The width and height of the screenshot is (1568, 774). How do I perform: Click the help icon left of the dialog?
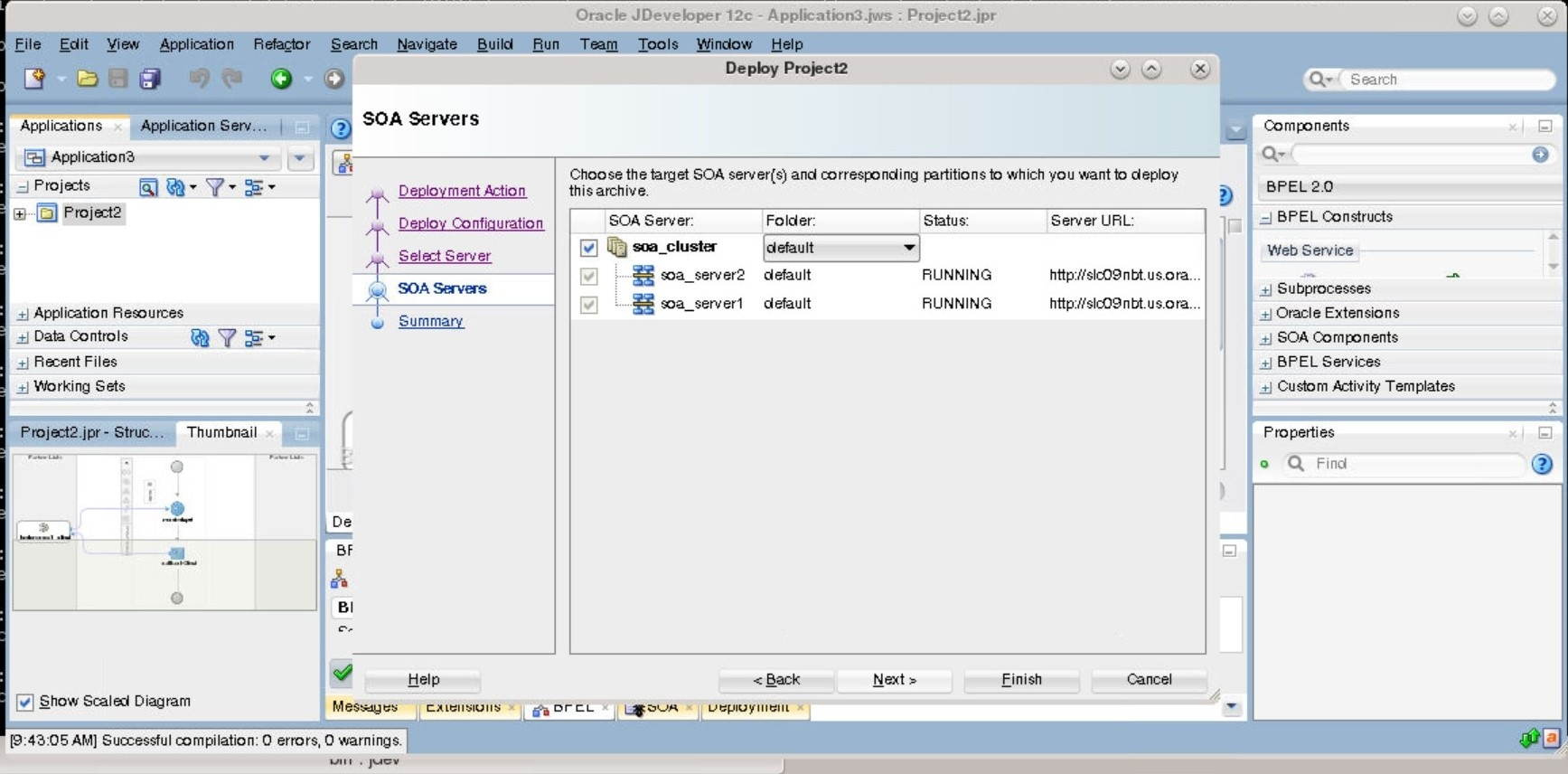(x=341, y=128)
